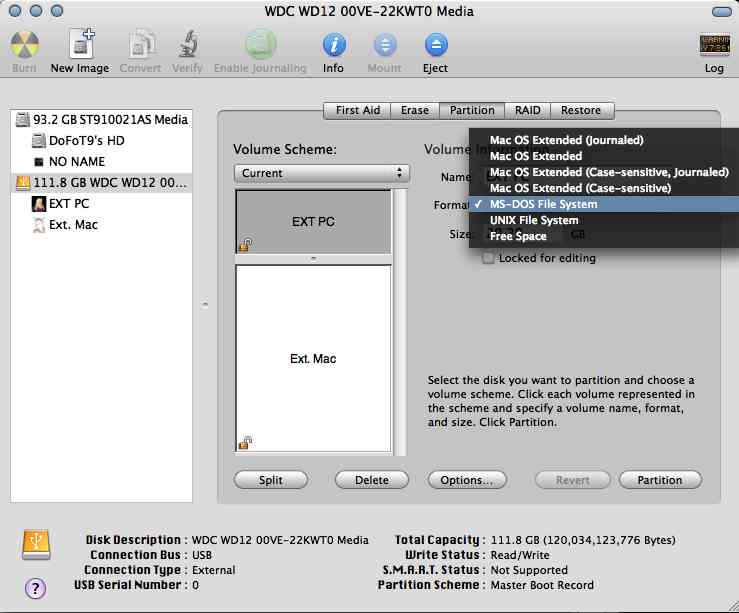Click the USB external drive icon at bottom
Screen dimensions: 739x613
click(36, 544)
